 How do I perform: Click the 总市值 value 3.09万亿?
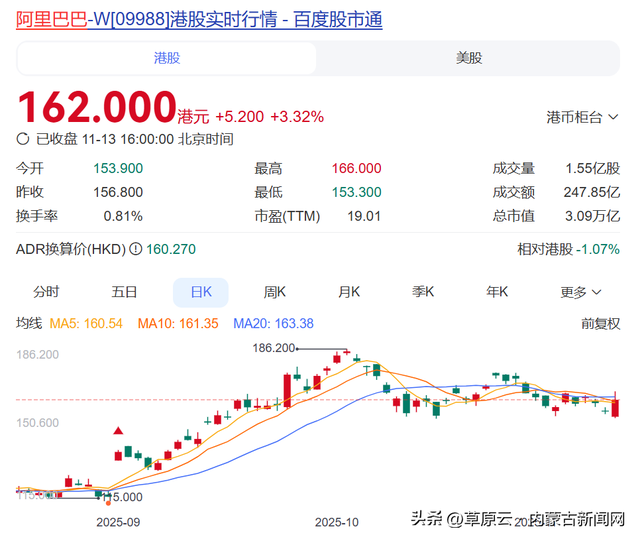click(592, 216)
